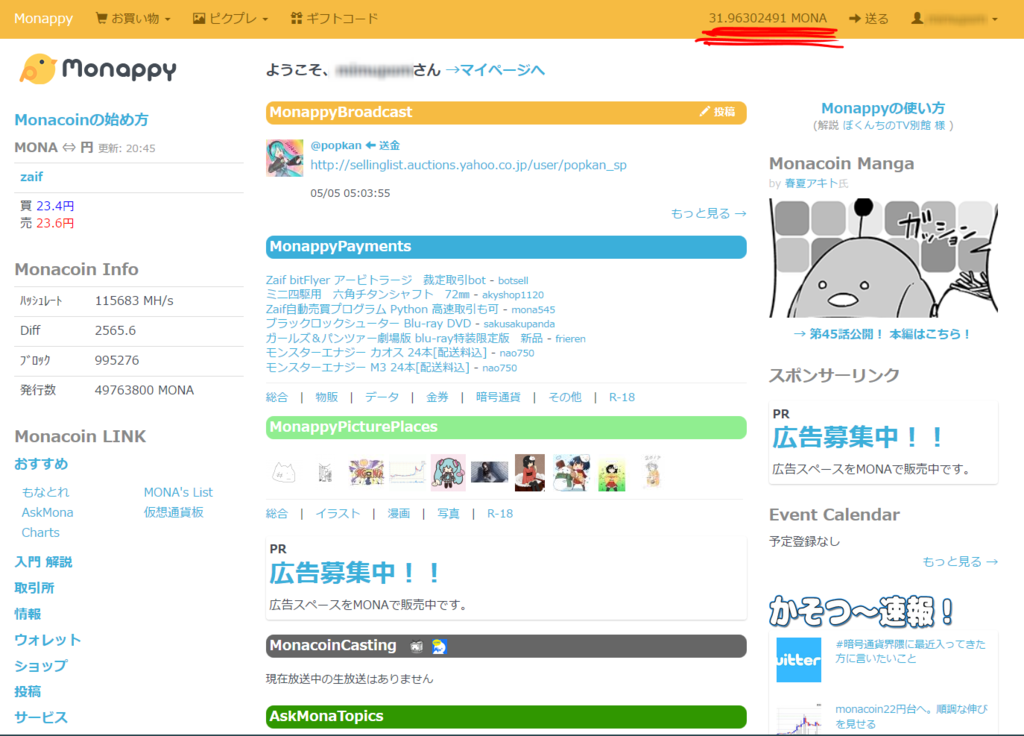1024x736 pixels.
Task: Open the girl in red dress thumbnail
Action: pyautogui.click(x=530, y=472)
